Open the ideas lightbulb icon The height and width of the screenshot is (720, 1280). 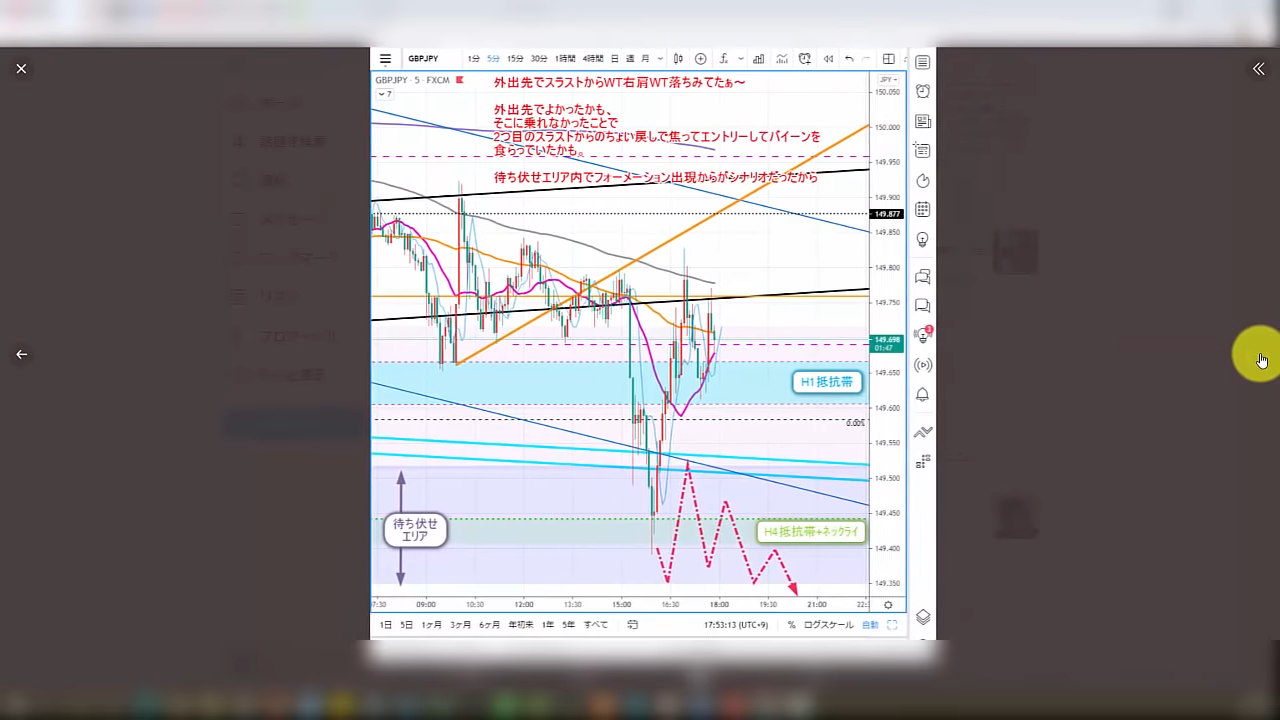pyautogui.click(x=922, y=240)
